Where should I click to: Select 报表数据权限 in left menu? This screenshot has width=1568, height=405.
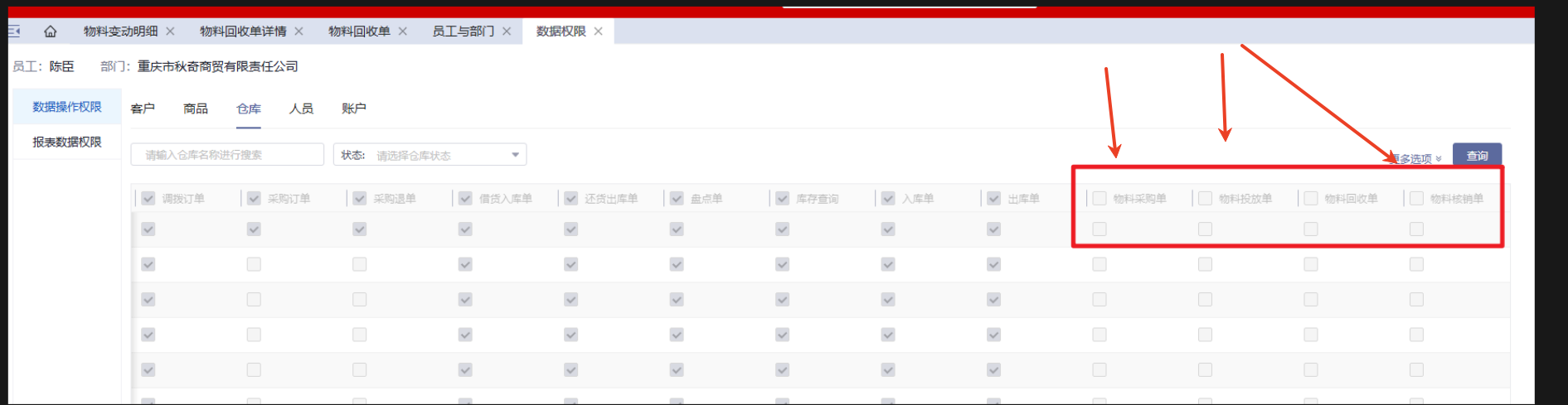pyautogui.click(x=67, y=142)
